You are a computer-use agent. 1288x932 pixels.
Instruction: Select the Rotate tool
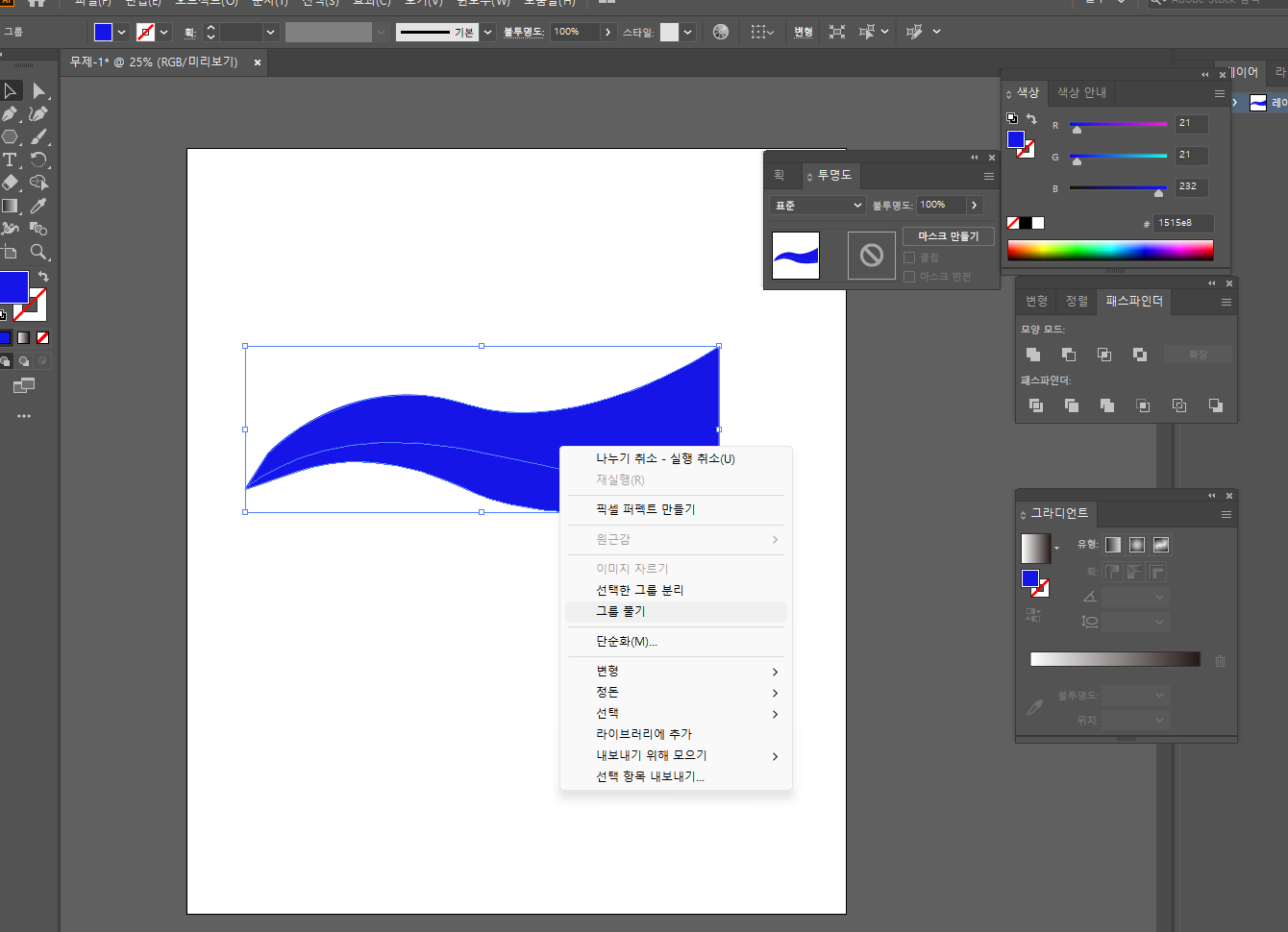click(x=38, y=159)
